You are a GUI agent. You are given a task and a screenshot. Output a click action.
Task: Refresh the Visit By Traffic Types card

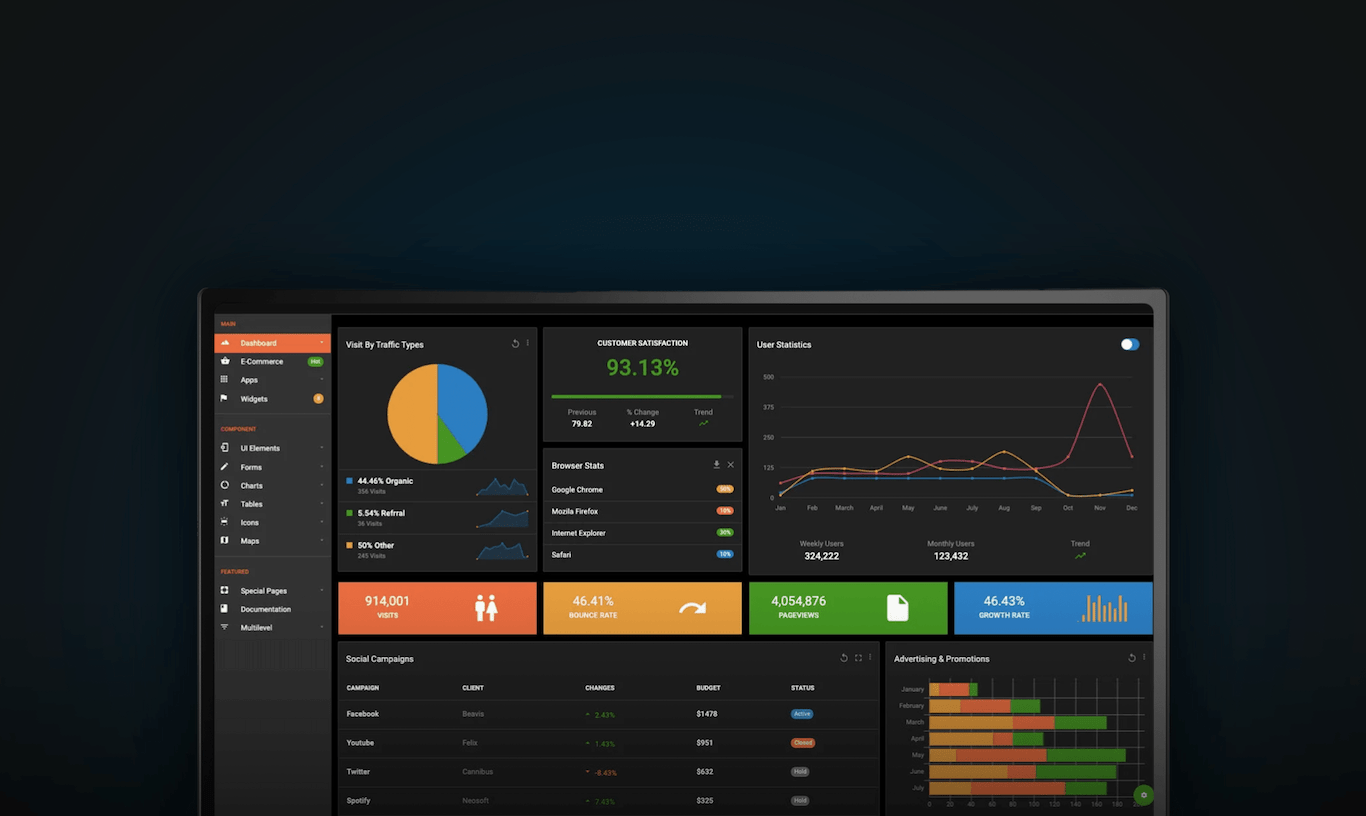(515, 343)
